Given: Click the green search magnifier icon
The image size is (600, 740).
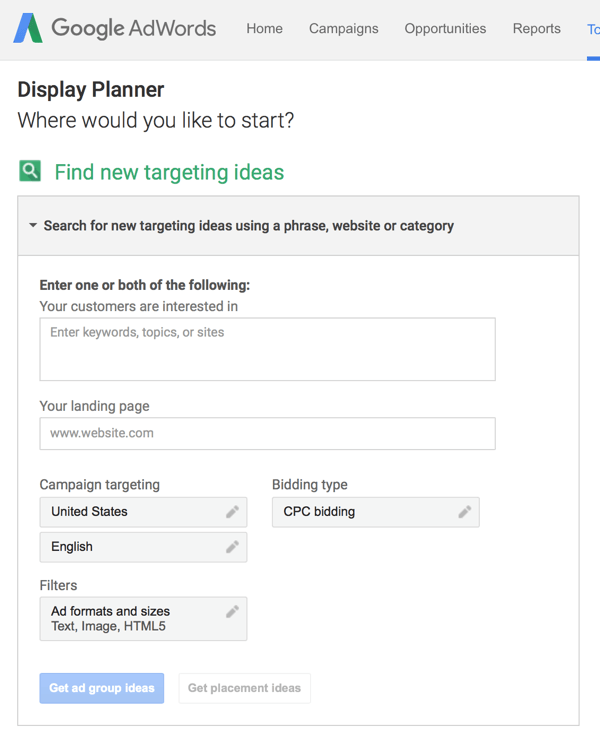Looking at the screenshot, I should pyautogui.click(x=30, y=171).
